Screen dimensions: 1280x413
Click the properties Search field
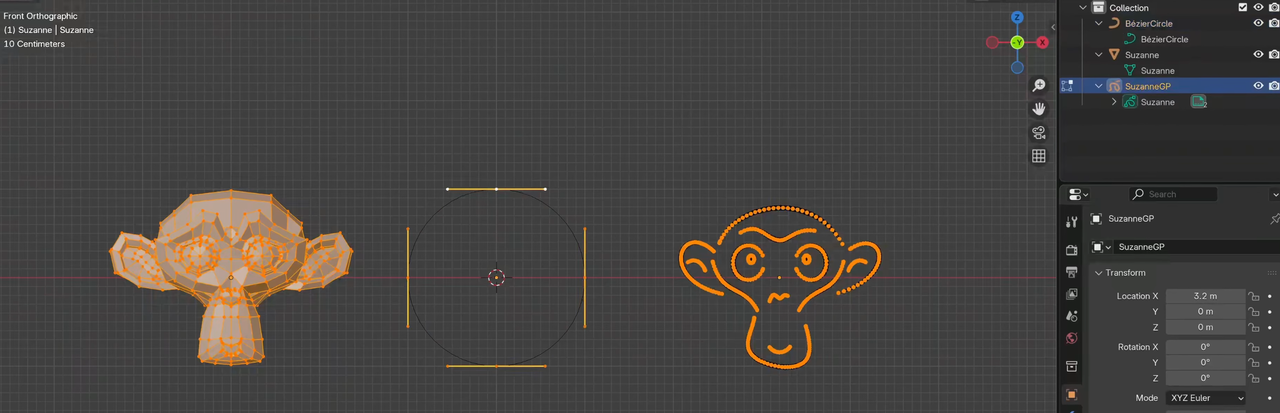click(x=1173, y=194)
